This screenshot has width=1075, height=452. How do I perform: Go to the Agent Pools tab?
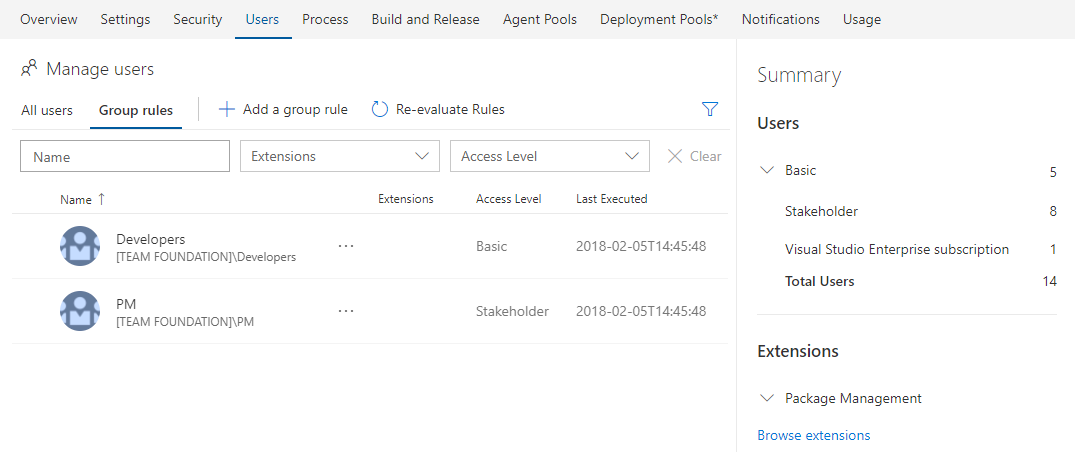pyautogui.click(x=539, y=19)
